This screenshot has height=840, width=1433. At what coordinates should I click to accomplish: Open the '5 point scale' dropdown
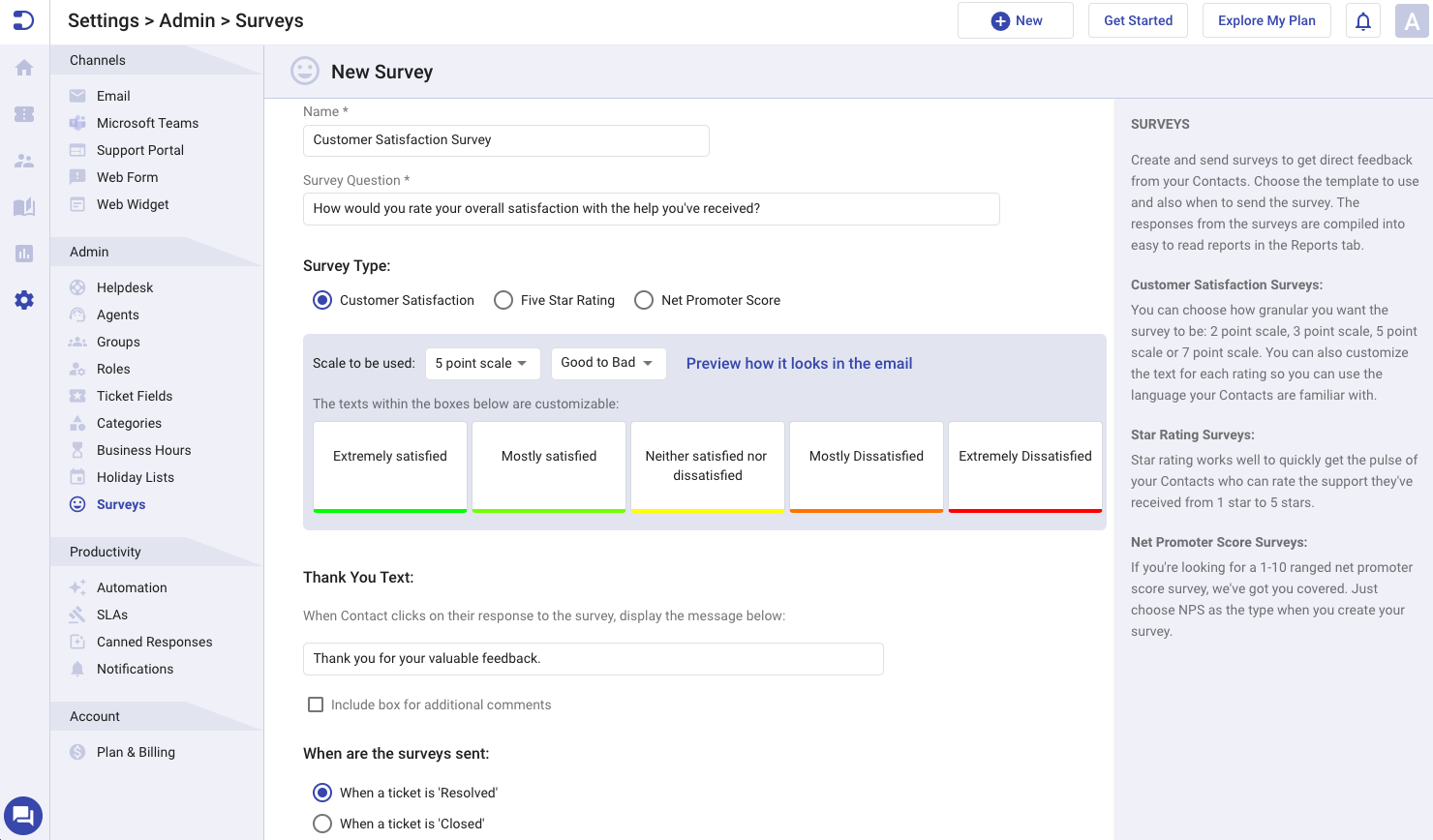coord(482,363)
